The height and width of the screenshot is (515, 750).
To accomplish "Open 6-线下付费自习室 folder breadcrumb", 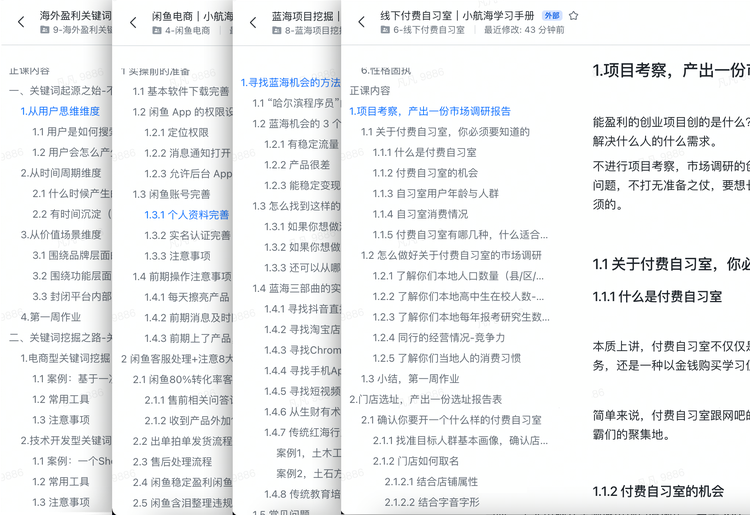I will pyautogui.click(x=429, y=30).
